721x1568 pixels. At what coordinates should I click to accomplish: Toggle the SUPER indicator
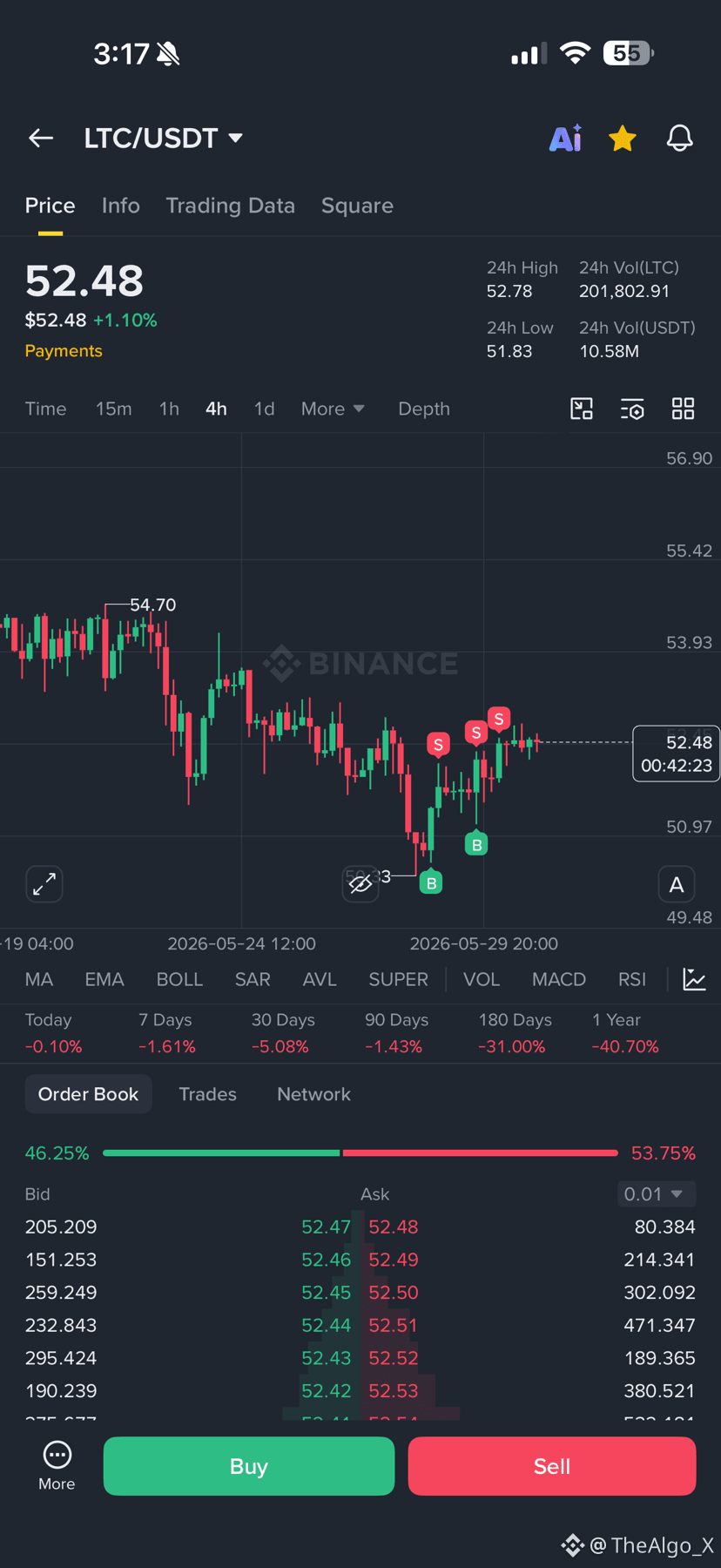pos(398,979)
